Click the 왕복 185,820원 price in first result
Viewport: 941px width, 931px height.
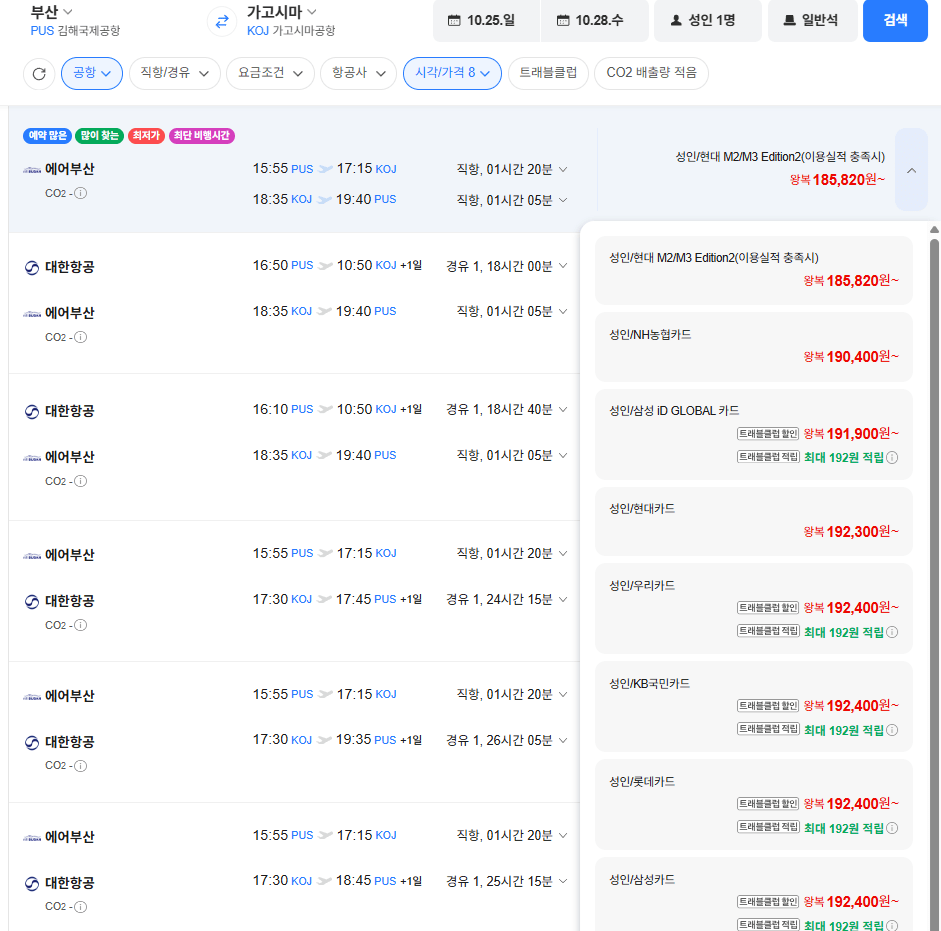click(x=837, y=179)
